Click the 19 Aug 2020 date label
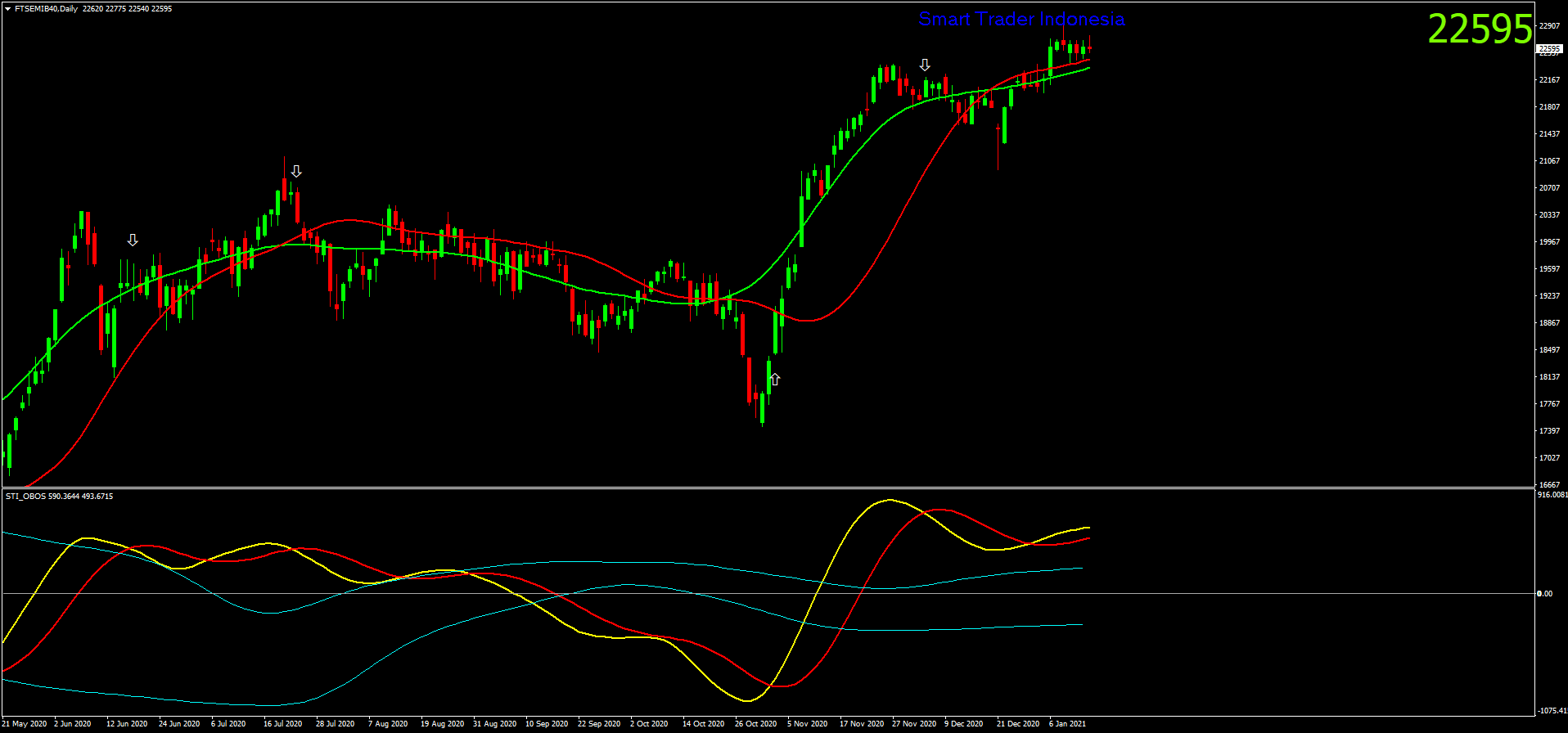Viewport: 1568px width, 733px height. coord(442,724)
